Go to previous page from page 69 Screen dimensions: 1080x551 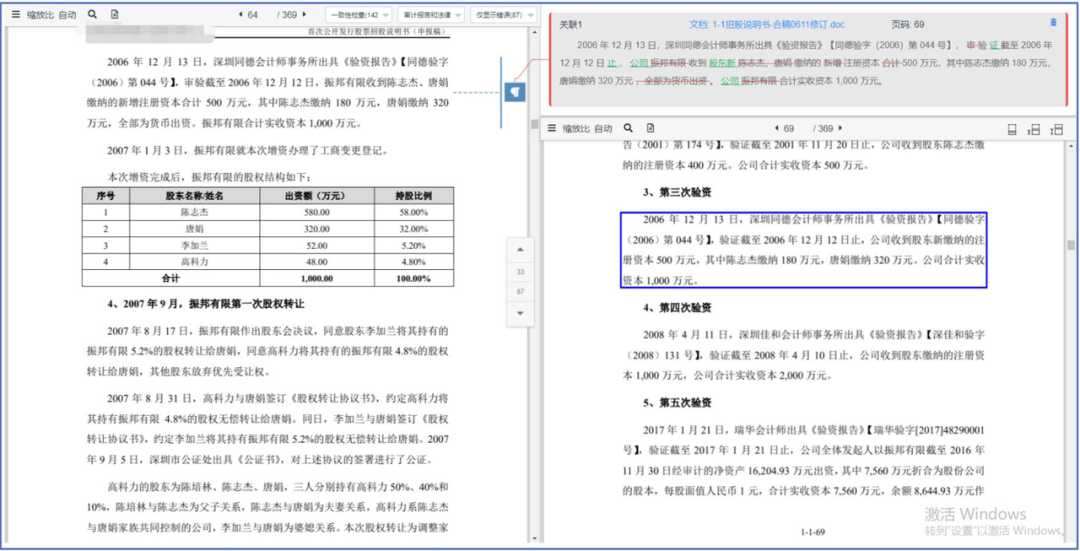776,128
